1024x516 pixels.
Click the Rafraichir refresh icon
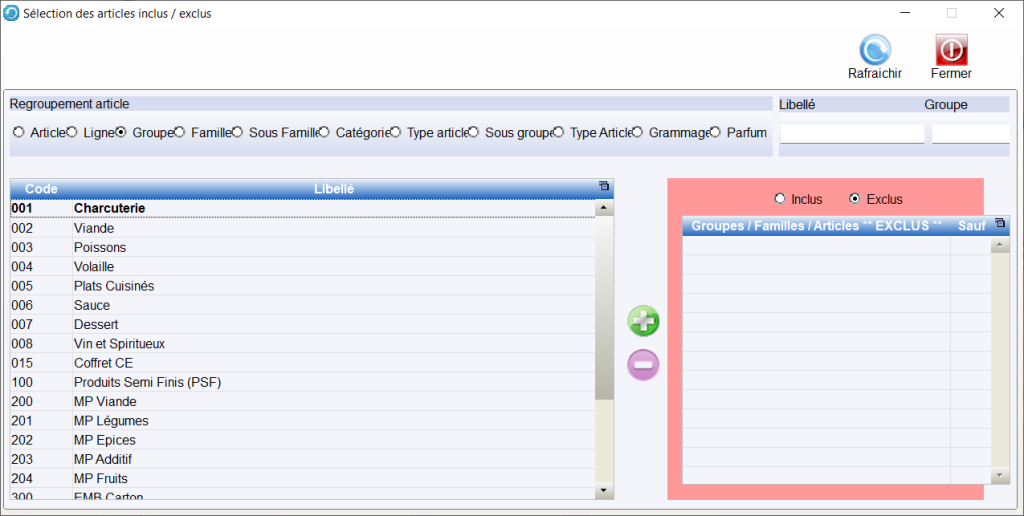point(875,50)
